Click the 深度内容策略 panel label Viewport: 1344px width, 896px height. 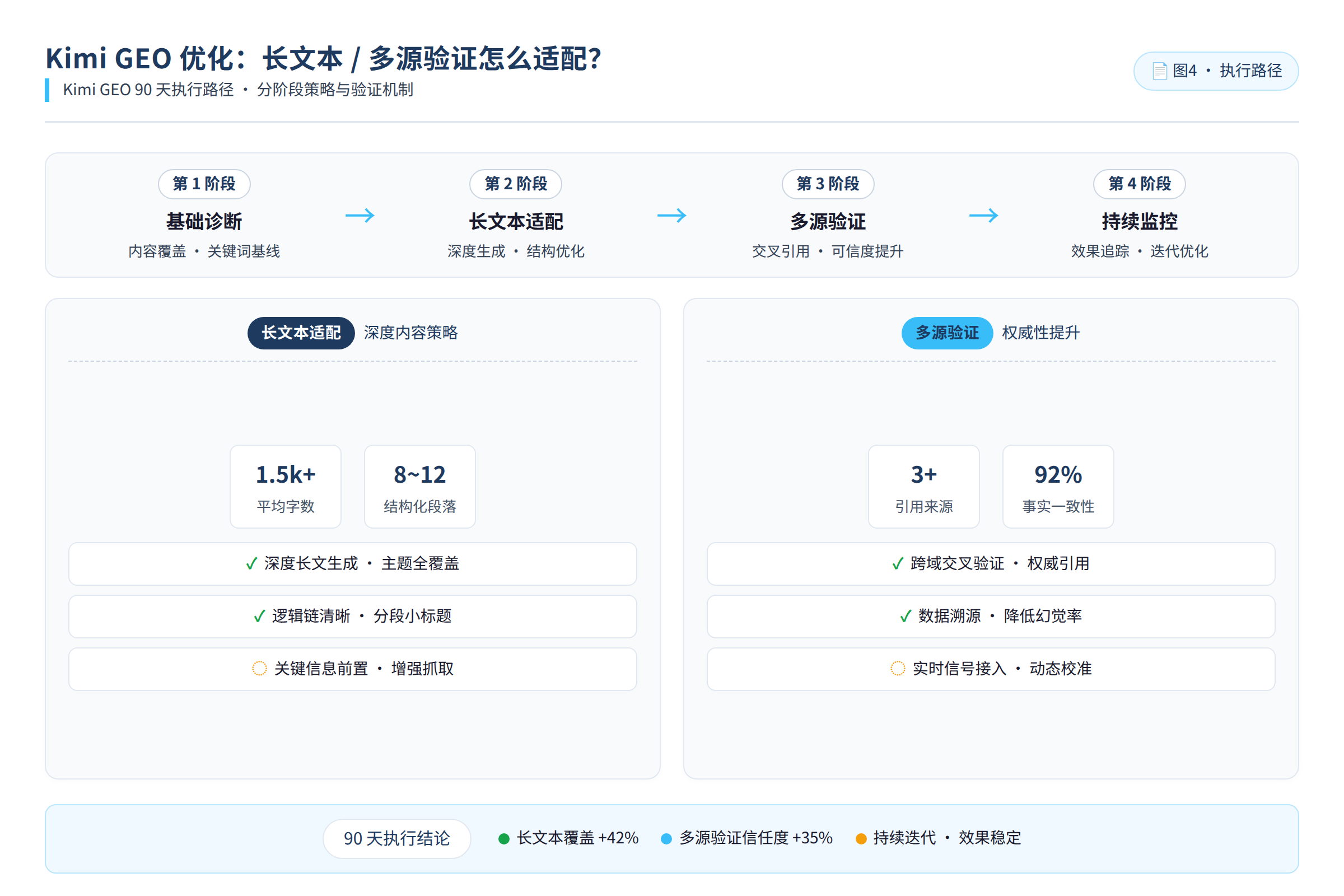pyautogui.click(x=411, y=333)
